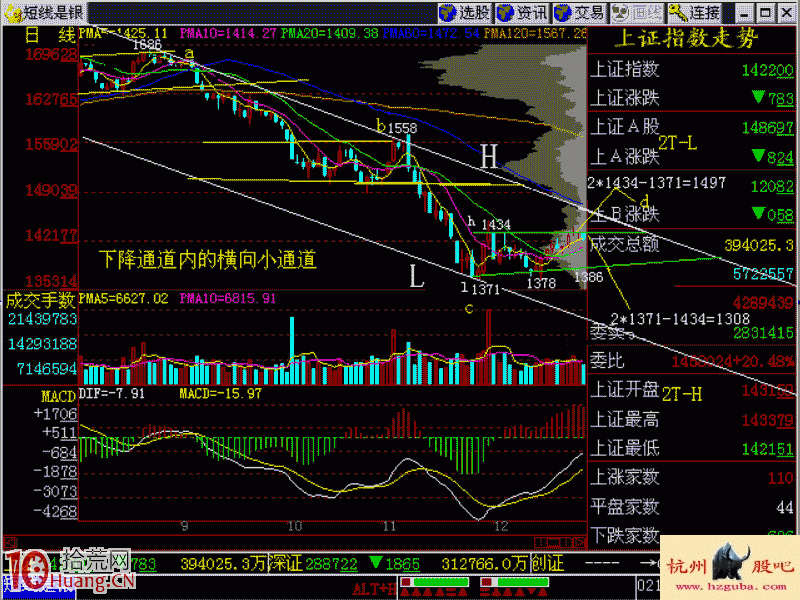Open the 选股 stock picker button
Viewport: 800px width, 600px height.
point(465,13)
